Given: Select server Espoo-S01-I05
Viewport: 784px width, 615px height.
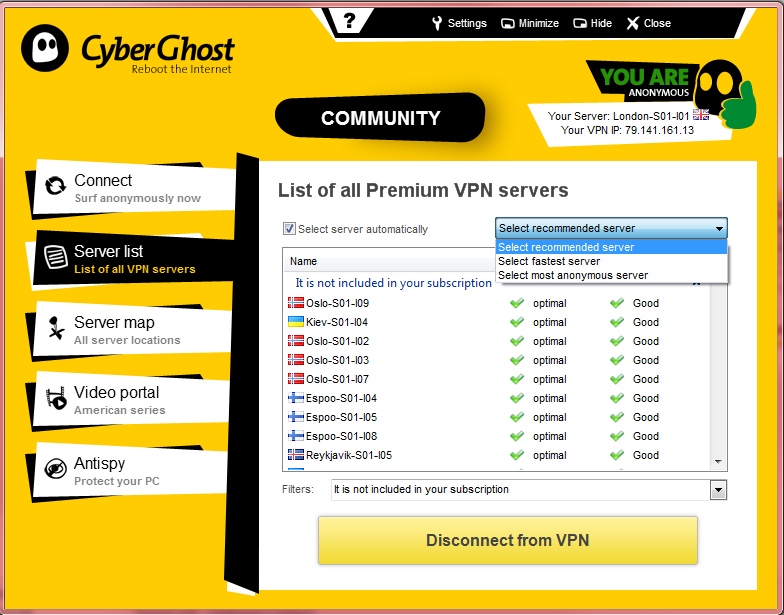Looking at the screenshot, I should 341,417.
